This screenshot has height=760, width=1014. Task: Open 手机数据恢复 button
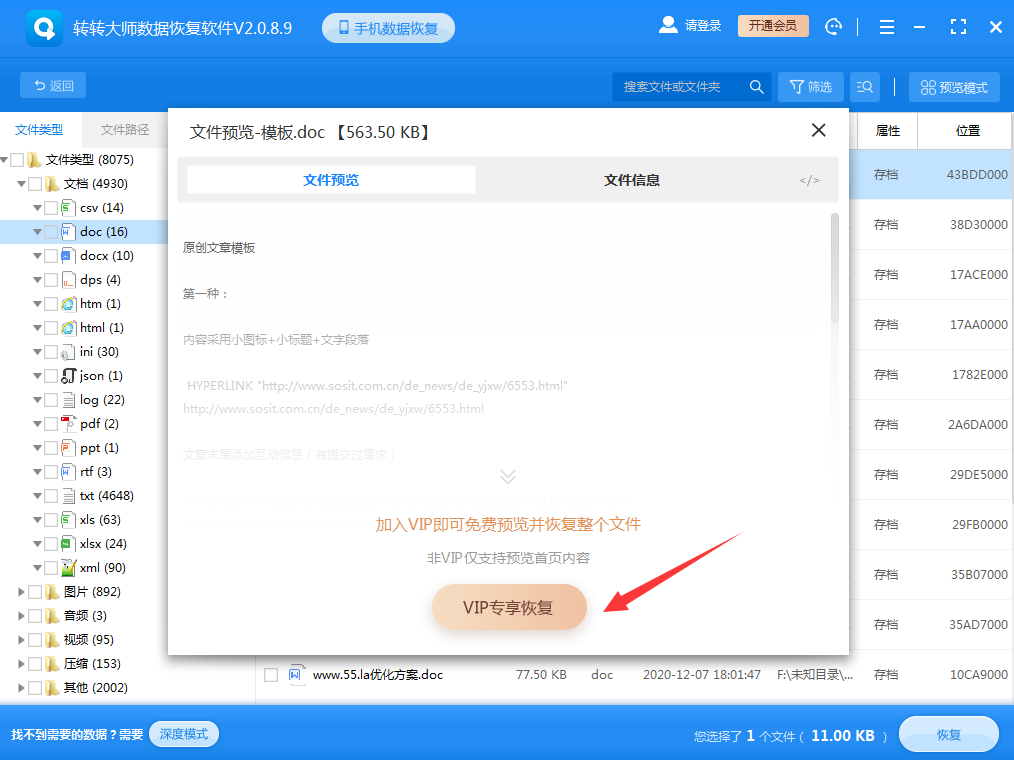tap(388, 28)
